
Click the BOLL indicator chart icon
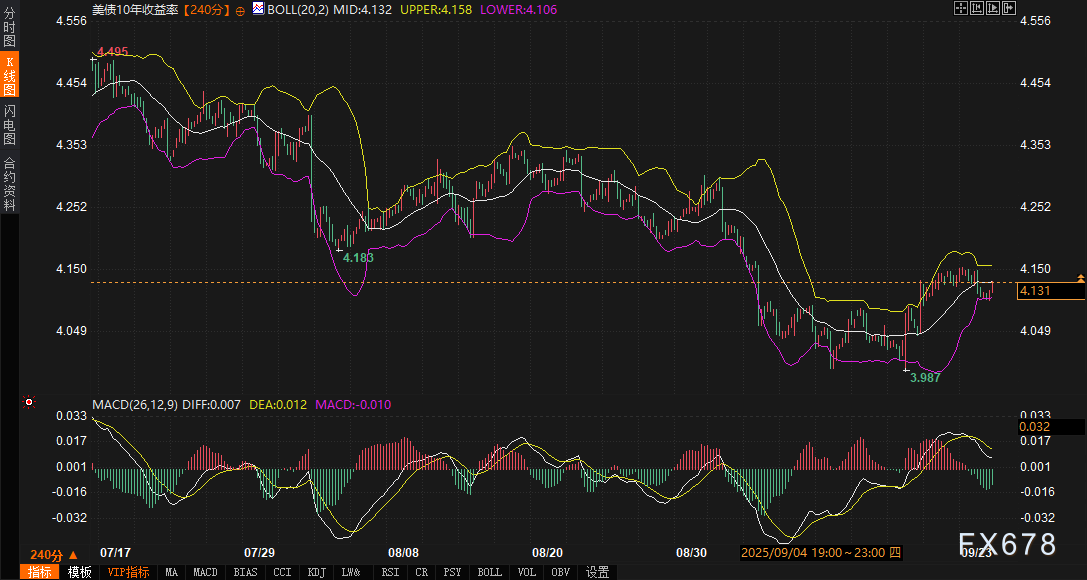tap(258, 8)
